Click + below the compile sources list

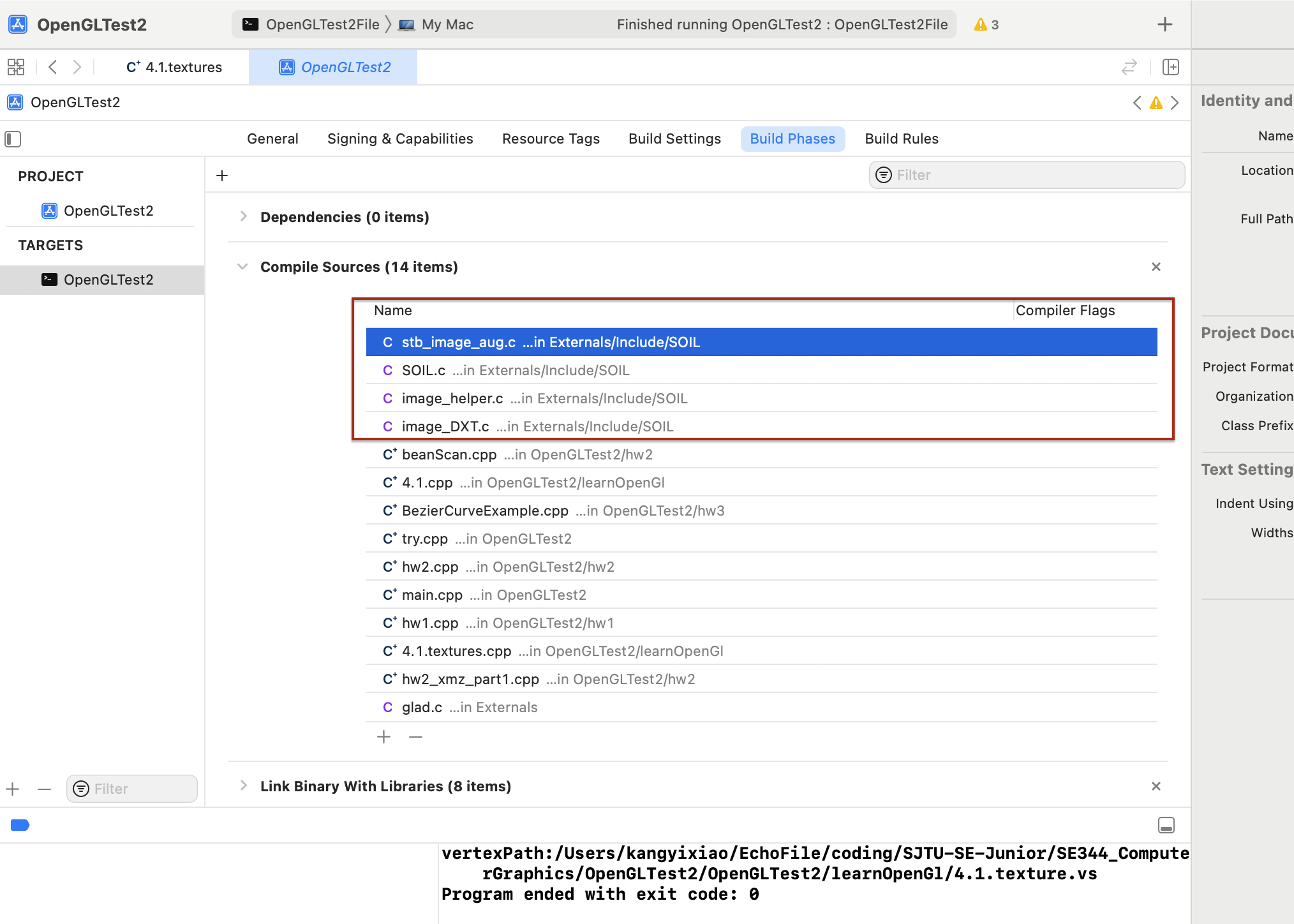(x=383, y=737)
